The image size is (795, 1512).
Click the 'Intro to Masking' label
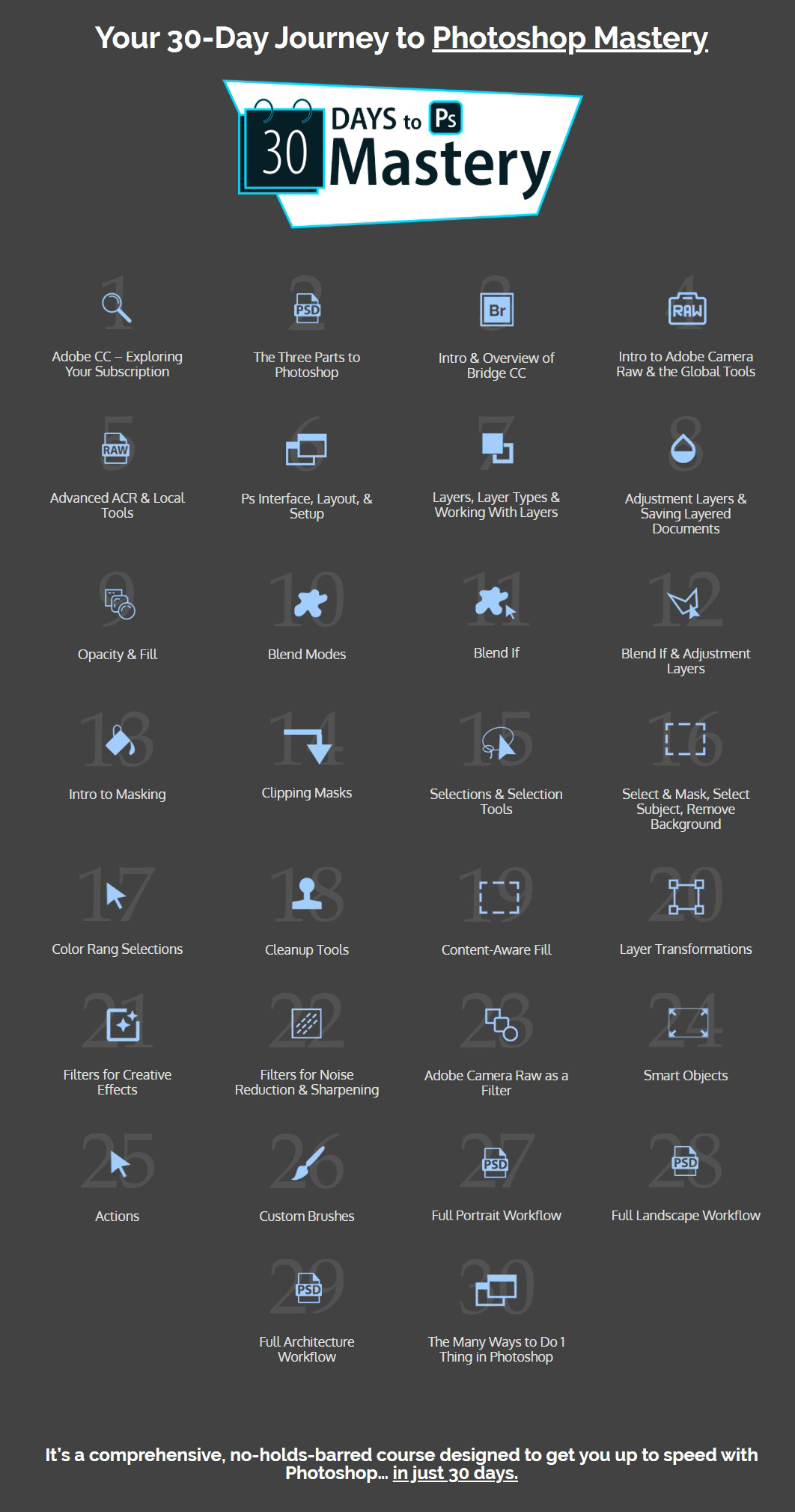(x=118, y=795)
